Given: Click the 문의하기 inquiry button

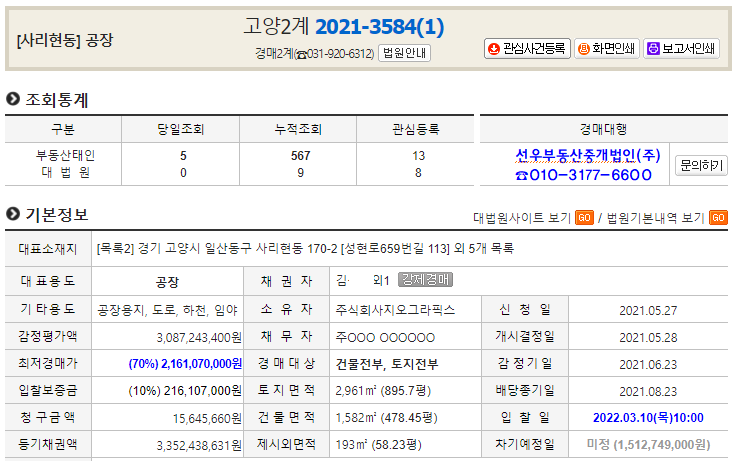Looking at the screenshot, I should pyautogui.click(x=701, y=165).
